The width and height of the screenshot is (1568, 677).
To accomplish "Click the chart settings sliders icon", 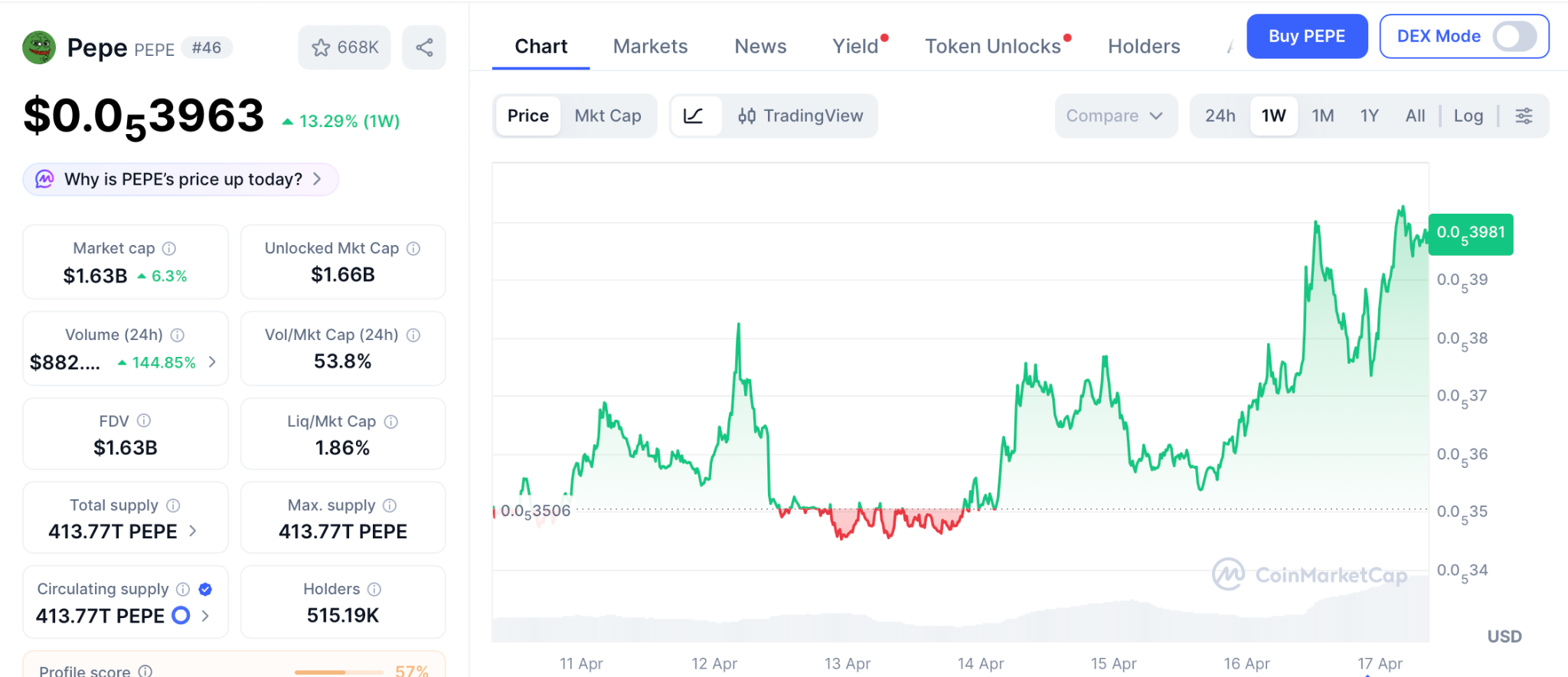I will coord(1524,116).
